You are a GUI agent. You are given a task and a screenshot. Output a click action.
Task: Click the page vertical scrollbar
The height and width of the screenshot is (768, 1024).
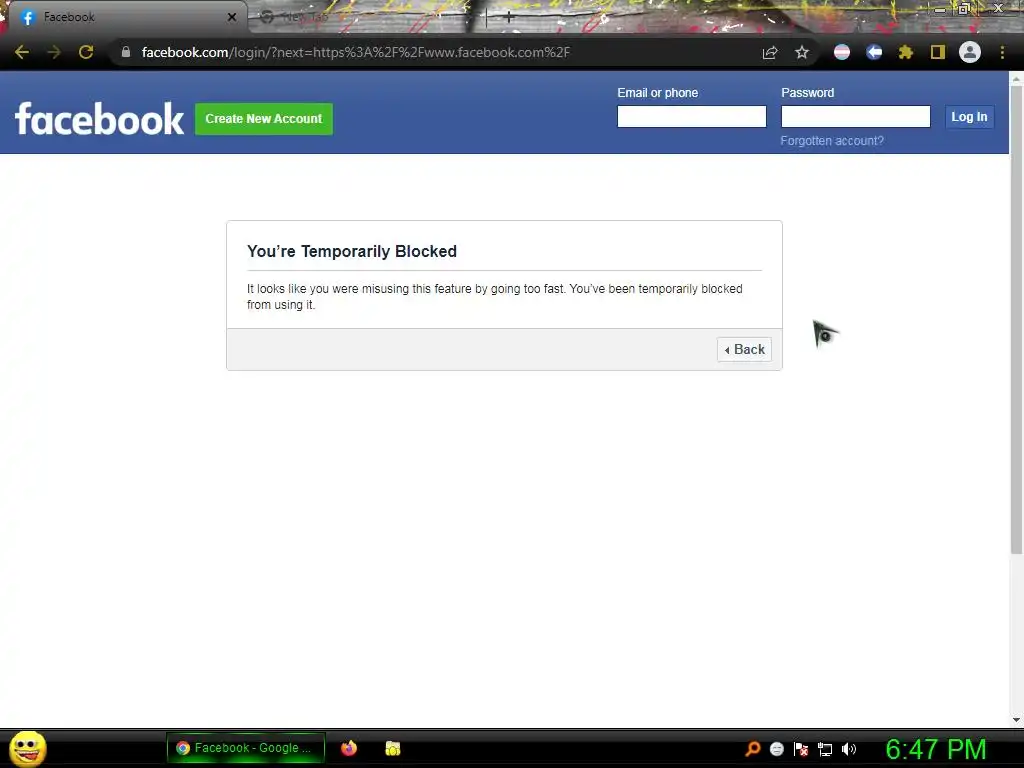(1016, 320)
